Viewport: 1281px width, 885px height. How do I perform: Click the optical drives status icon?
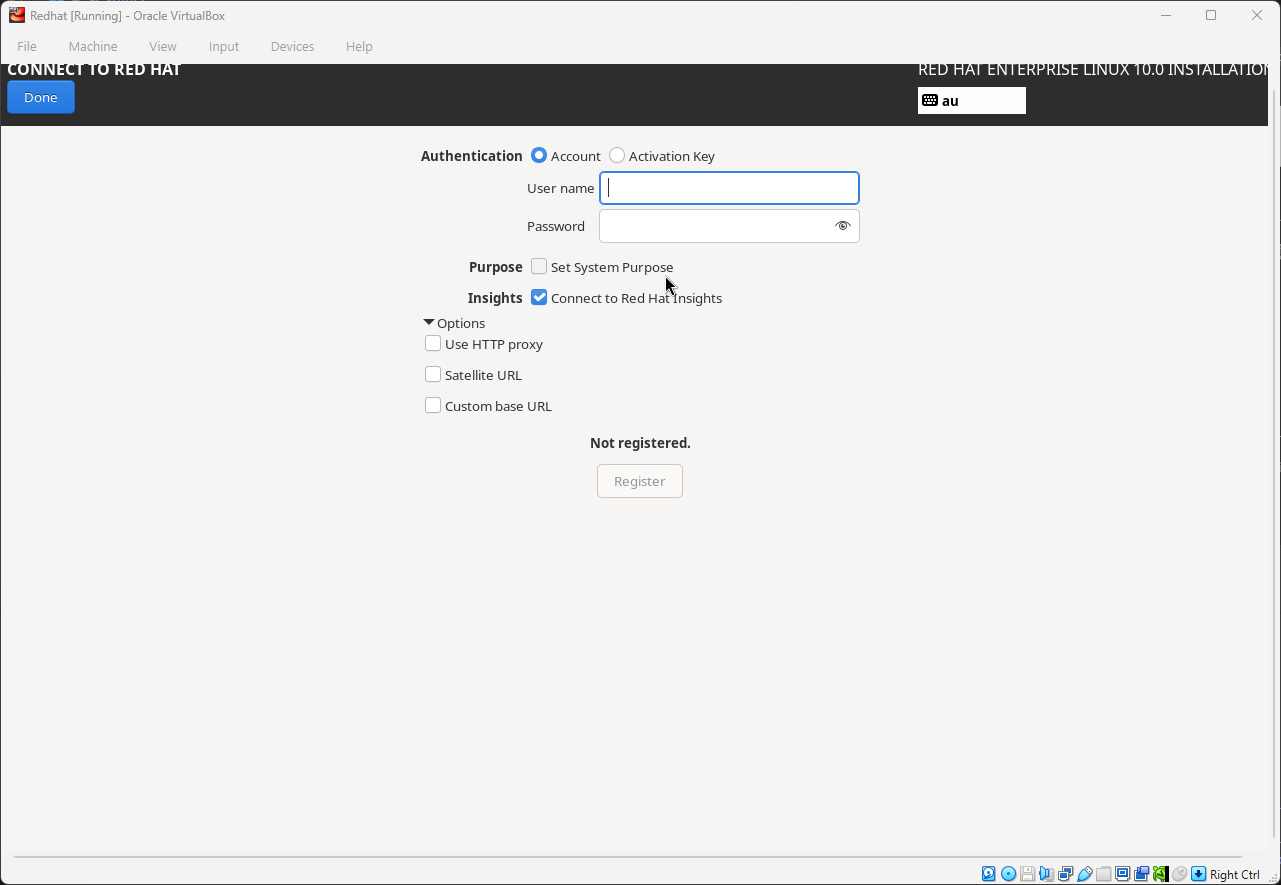[1008, 873]
